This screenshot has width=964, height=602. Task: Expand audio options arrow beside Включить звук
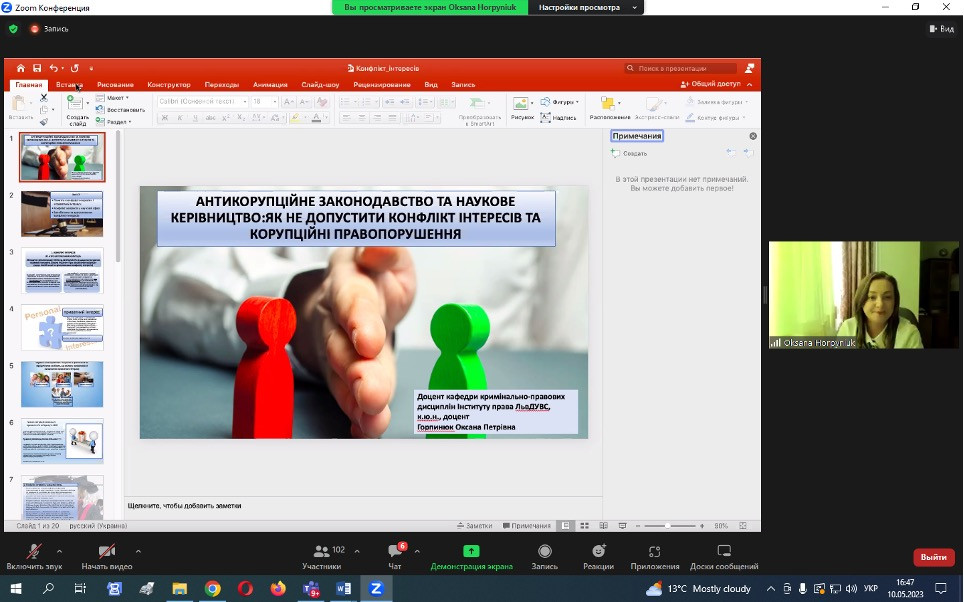click(59, 551)
